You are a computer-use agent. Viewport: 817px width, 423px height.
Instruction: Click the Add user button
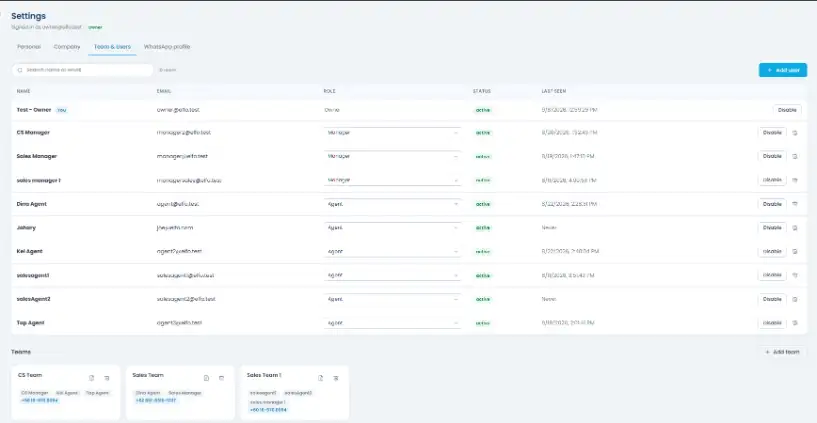[783, 70]
